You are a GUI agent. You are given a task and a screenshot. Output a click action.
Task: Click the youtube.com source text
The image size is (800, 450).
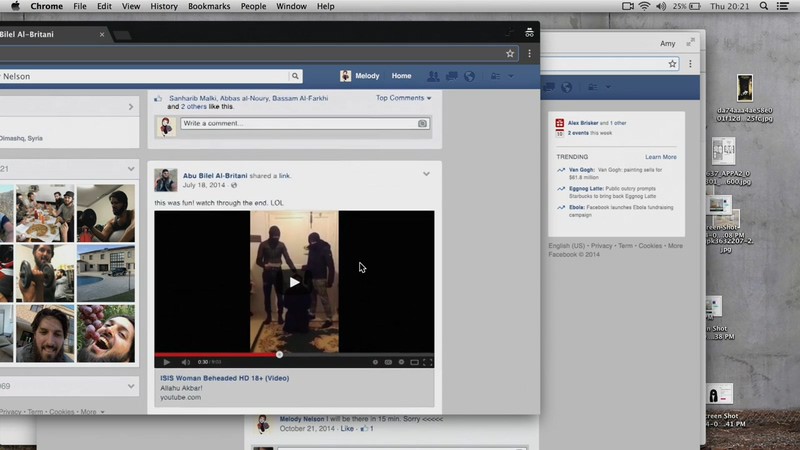point(181,397)
